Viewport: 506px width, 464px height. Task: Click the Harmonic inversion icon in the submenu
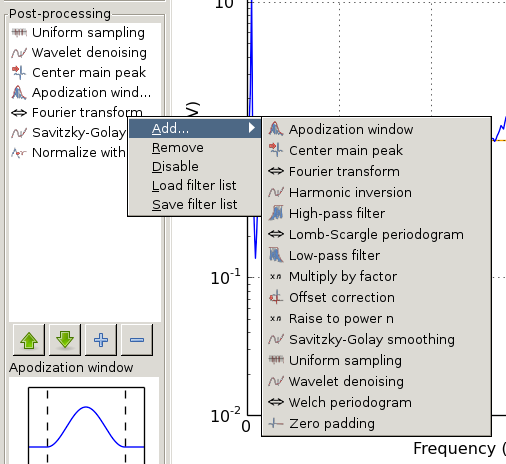[x=276, y=192]
